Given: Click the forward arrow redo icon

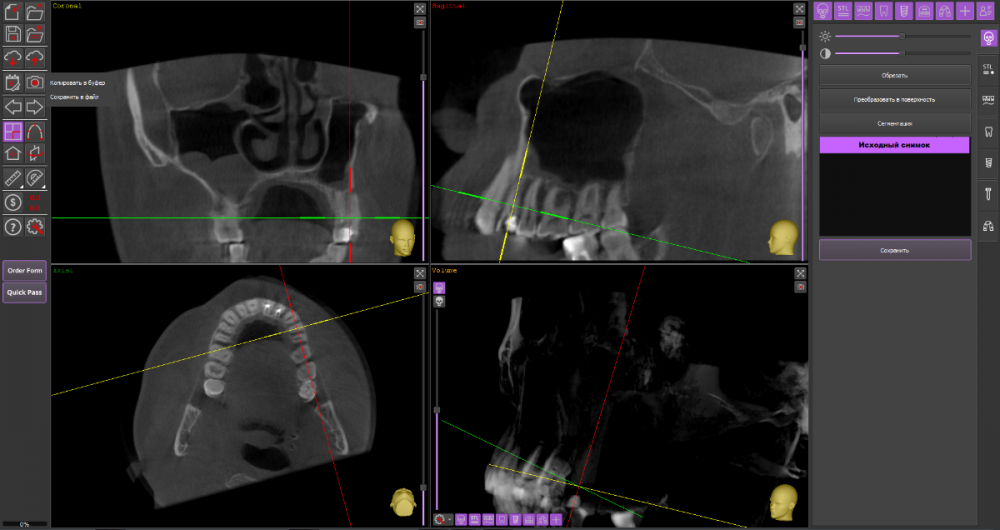Looking at the screenshot, I should click(35, 106).
